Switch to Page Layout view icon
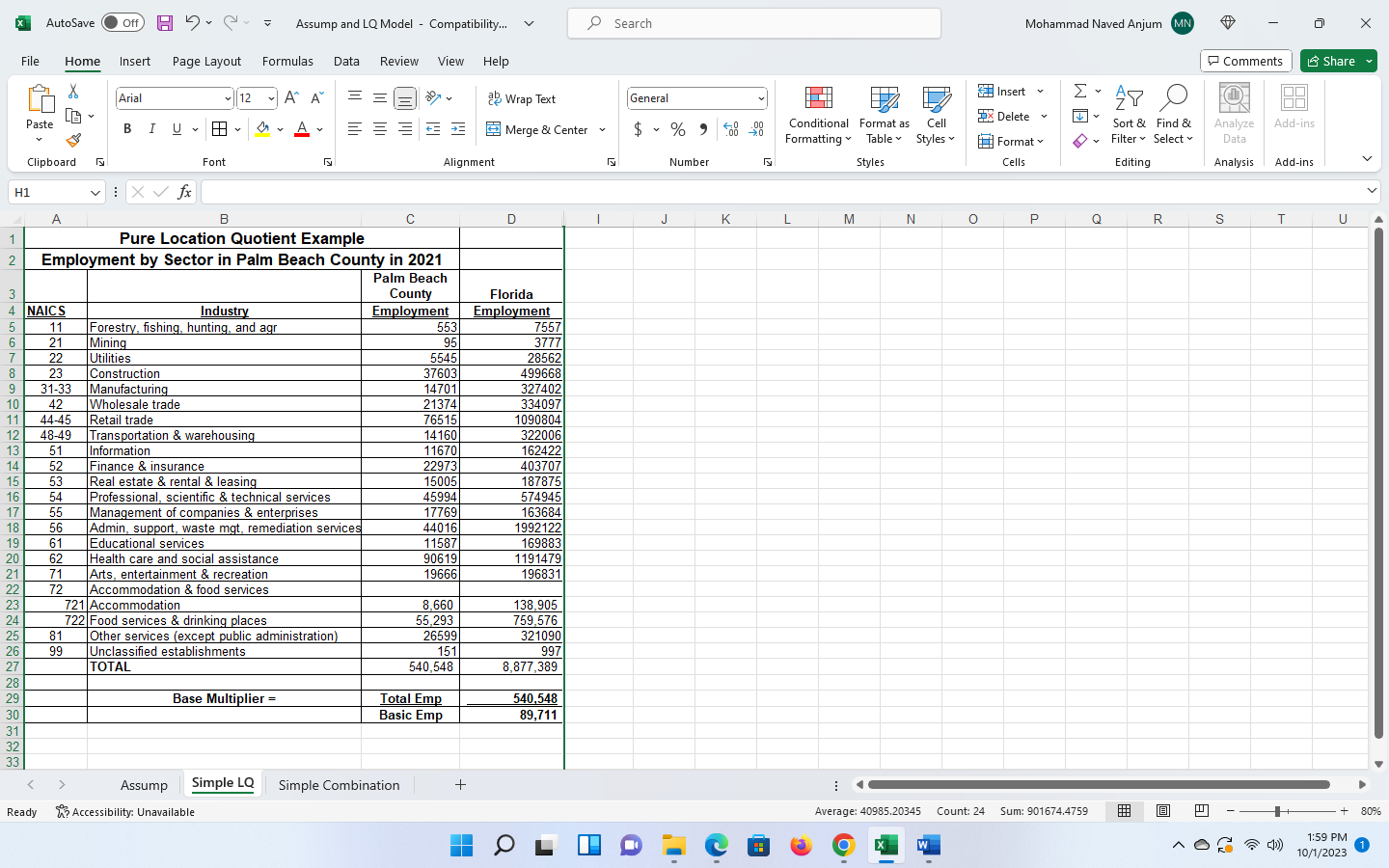1389x868 pixels. pos(1163,811)
